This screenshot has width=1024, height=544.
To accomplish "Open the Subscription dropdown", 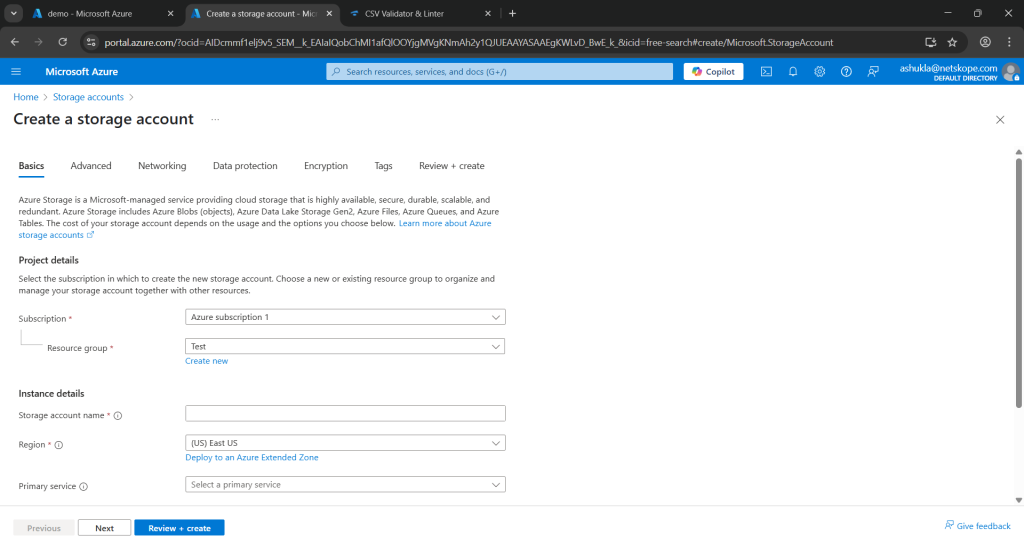I will point(345,317).
